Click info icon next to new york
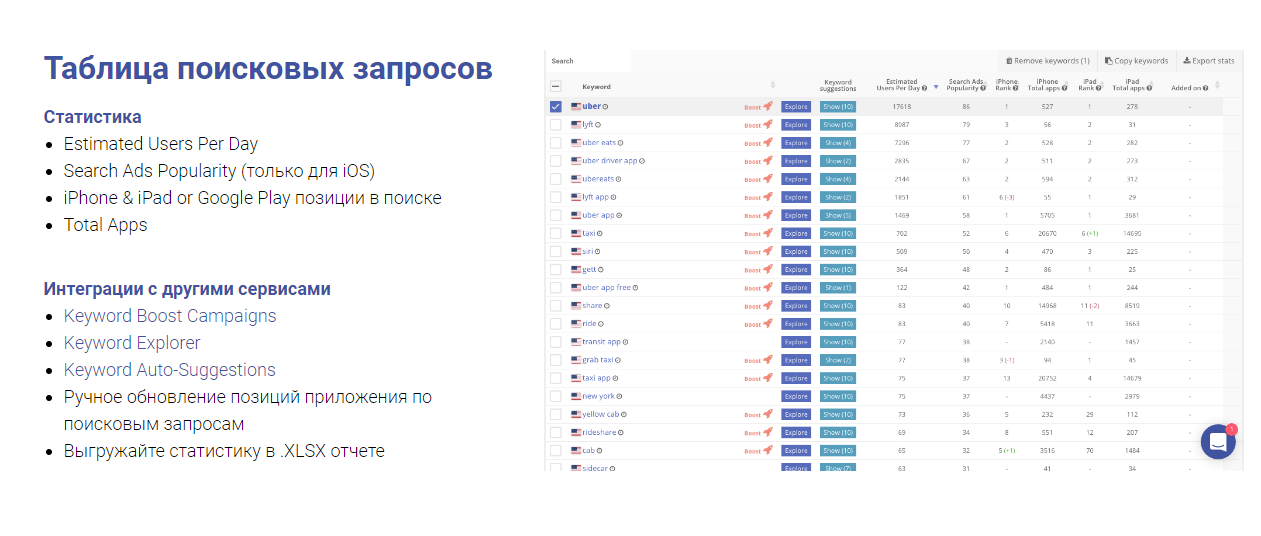The height and width of the screenshot is (536, 1261). point(620,396)
